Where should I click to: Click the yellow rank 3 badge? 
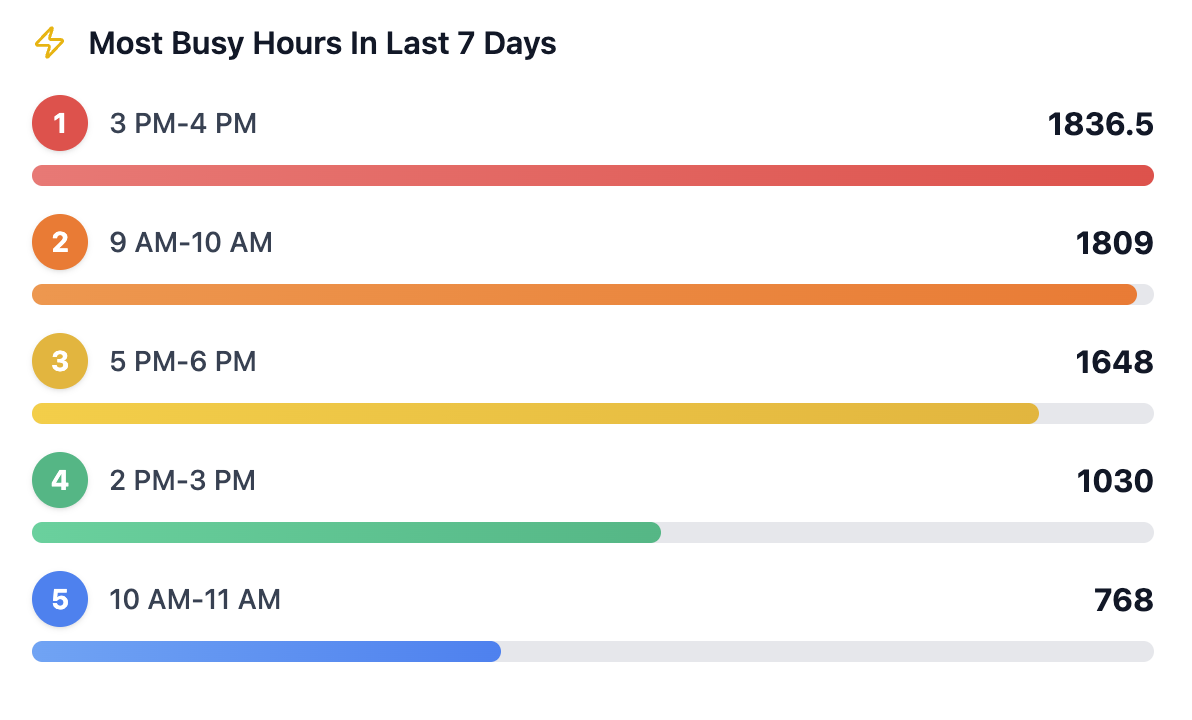click(60, 361)
